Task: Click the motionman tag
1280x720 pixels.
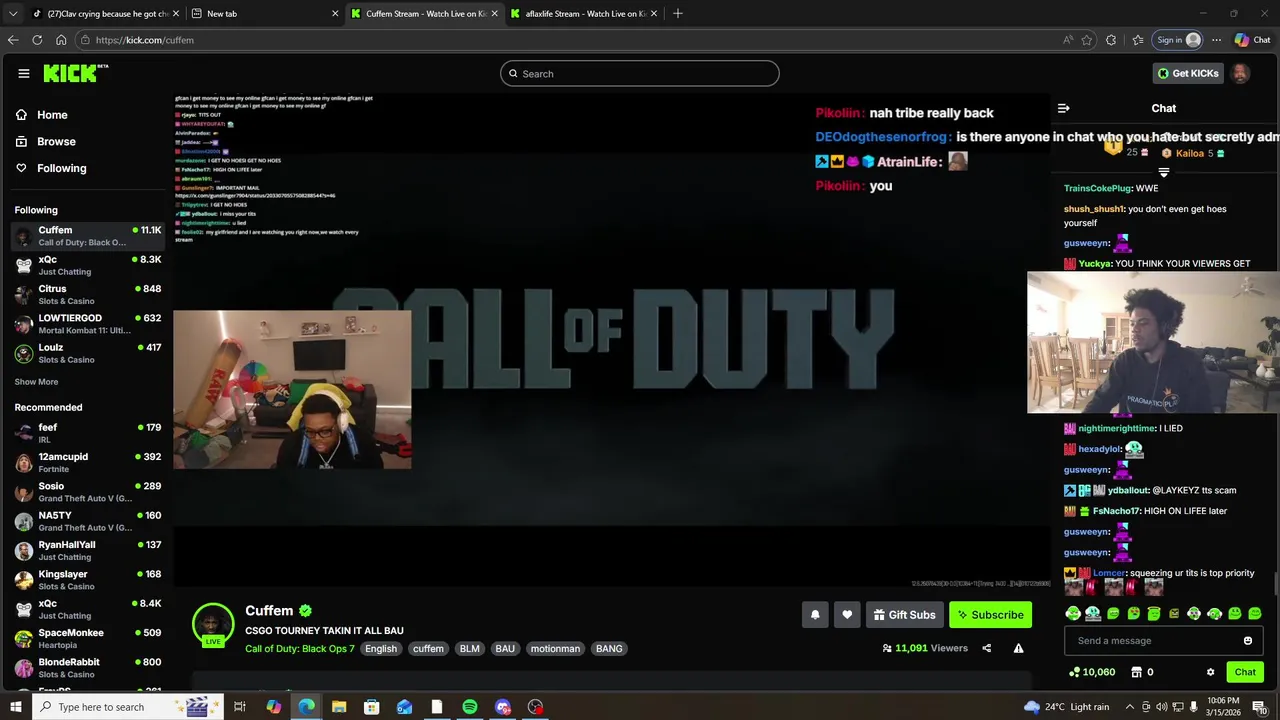Action: 555,648
